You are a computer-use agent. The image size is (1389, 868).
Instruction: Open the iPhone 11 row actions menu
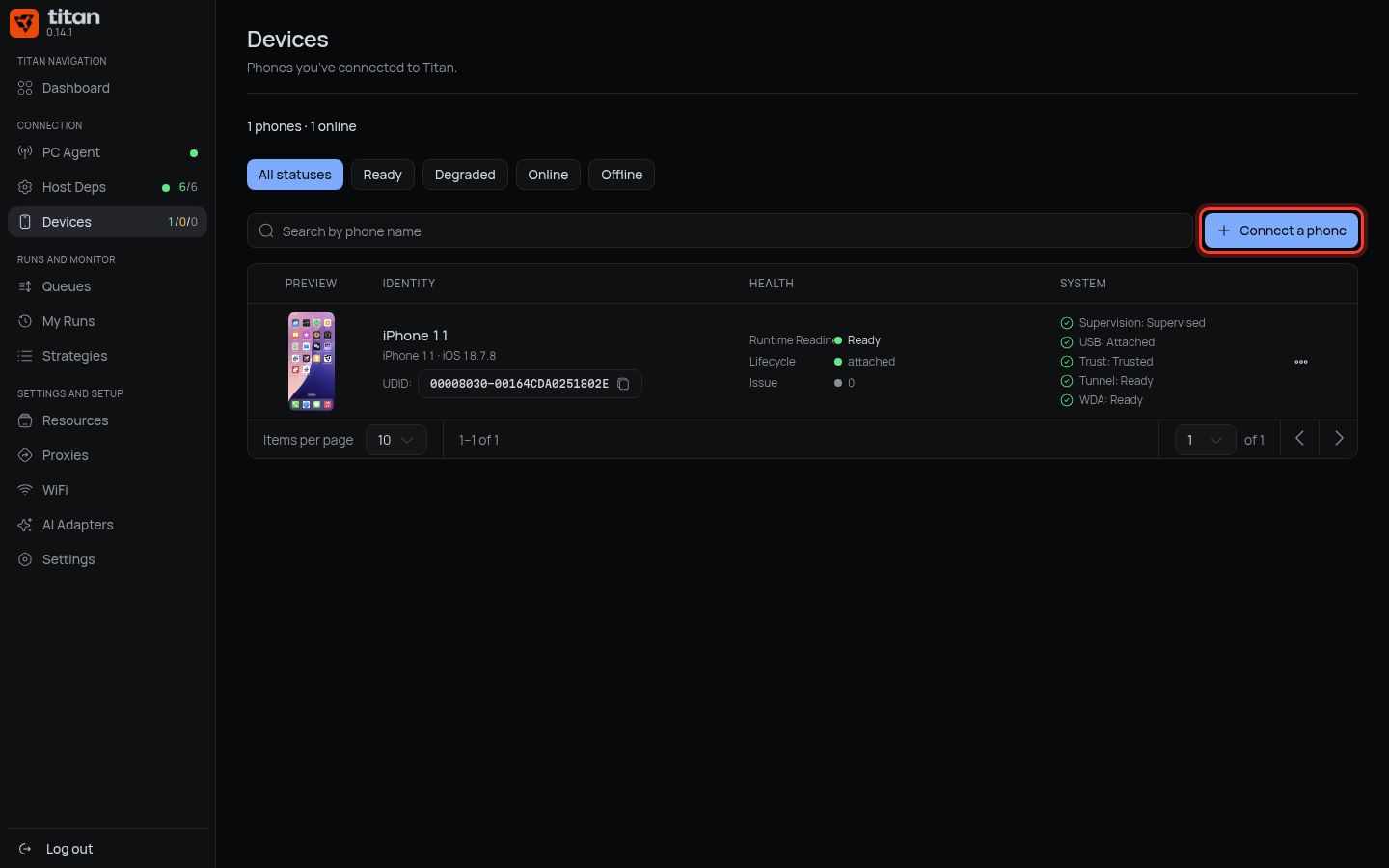coord(1301,362)
